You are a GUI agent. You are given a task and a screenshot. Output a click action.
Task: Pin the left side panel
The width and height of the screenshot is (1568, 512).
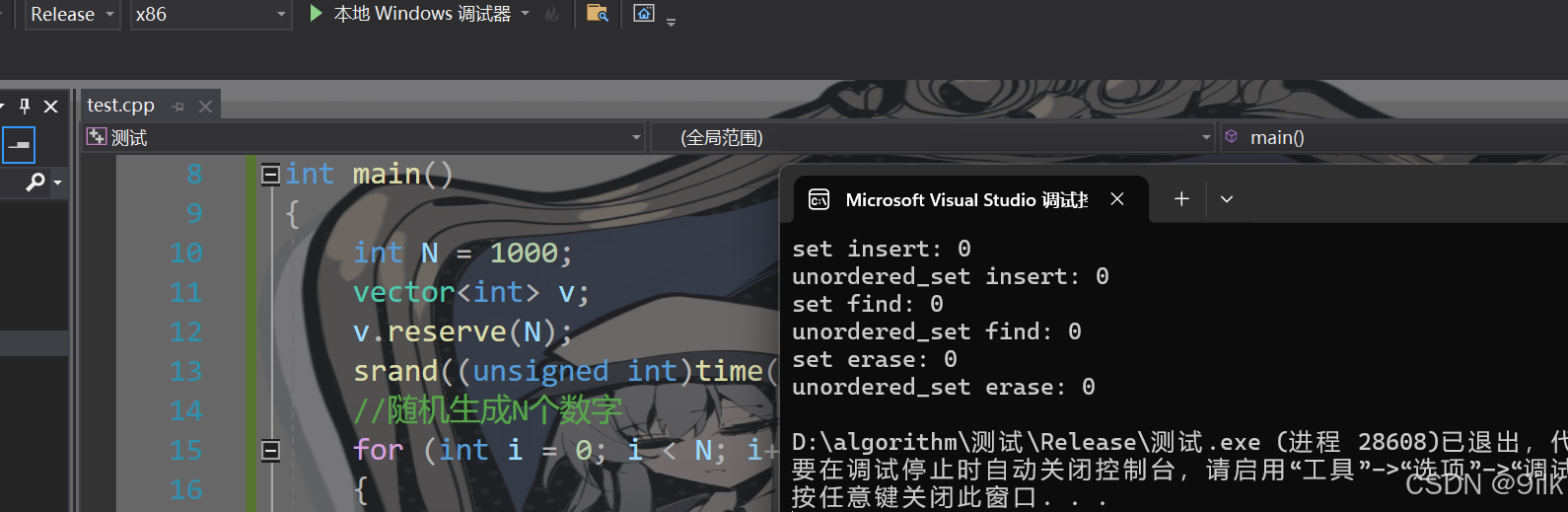click(x=25, y=106)
